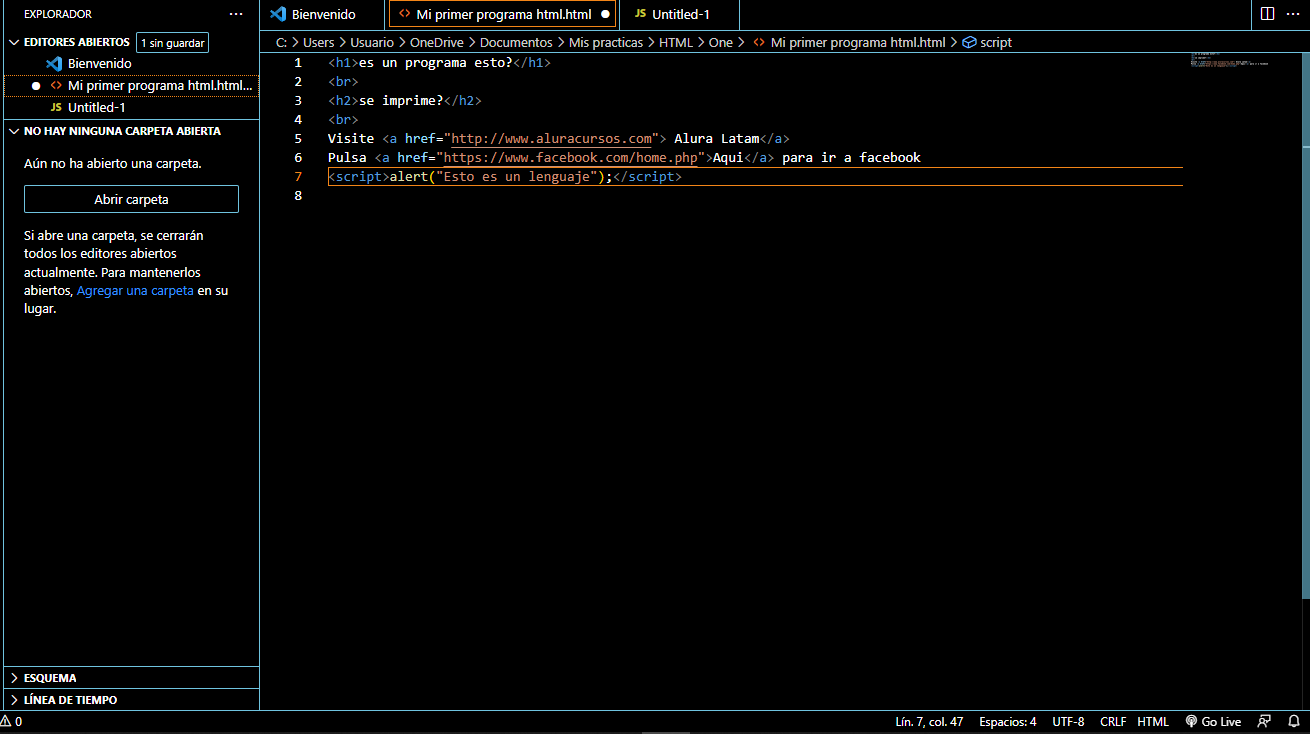Viewport: 1310px width, 734px height.
Task: Change indentation via Espacios: 4
Action: (1007, 722)
